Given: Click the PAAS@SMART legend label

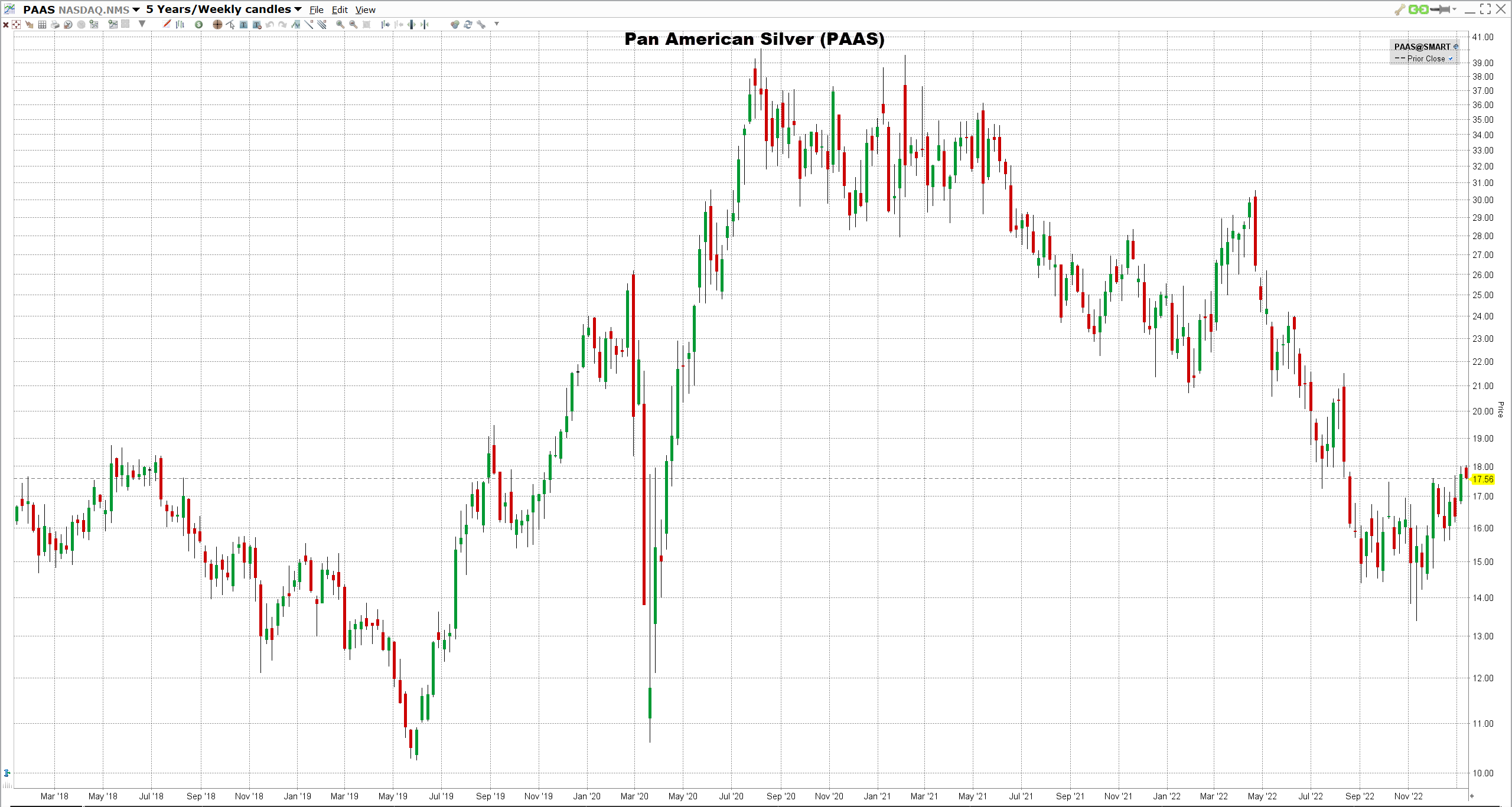Looking at the screenshot, I should (x=1422, y=47).
